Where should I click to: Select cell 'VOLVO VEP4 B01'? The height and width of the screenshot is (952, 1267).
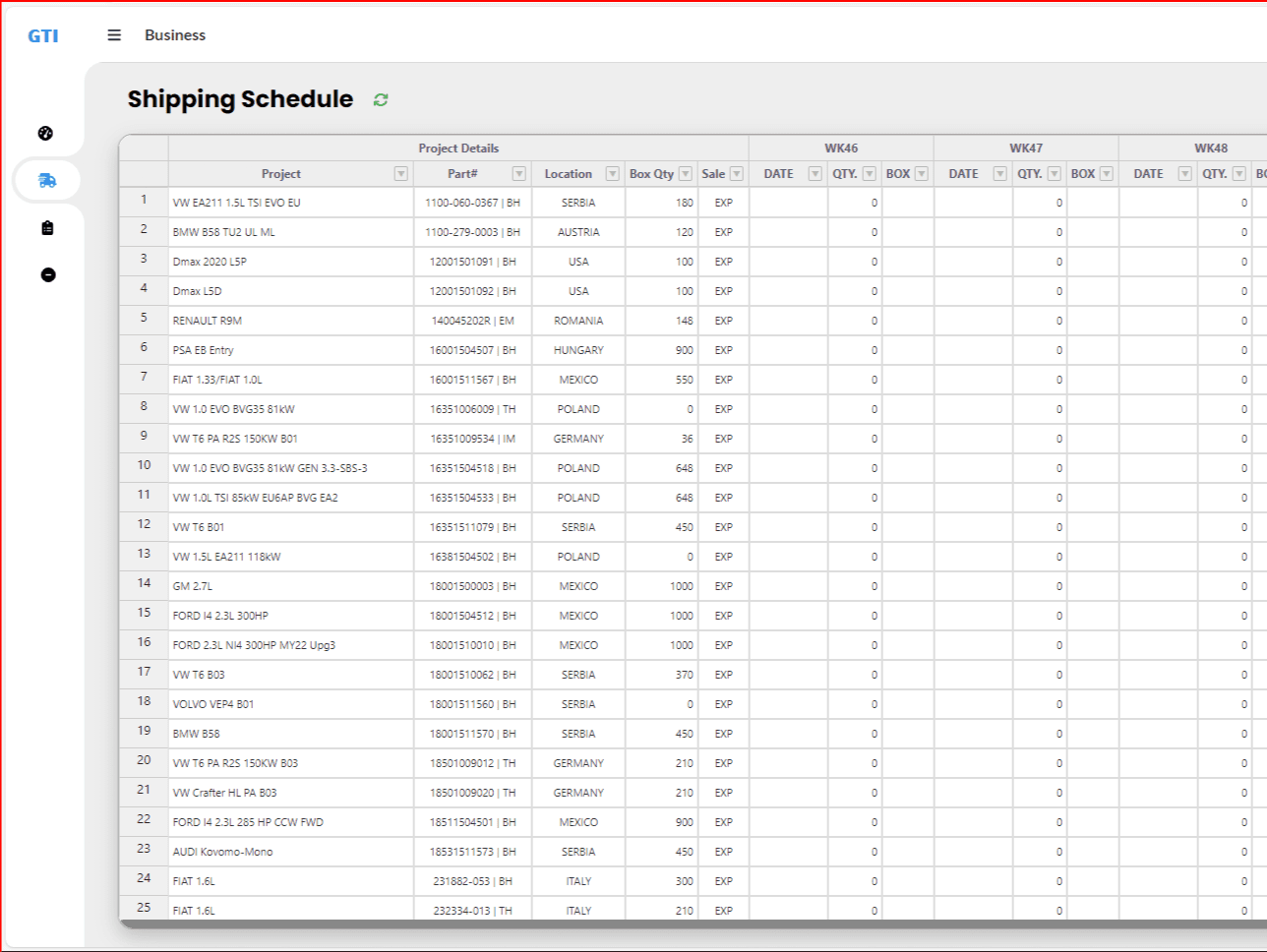[x=291, y=704]
